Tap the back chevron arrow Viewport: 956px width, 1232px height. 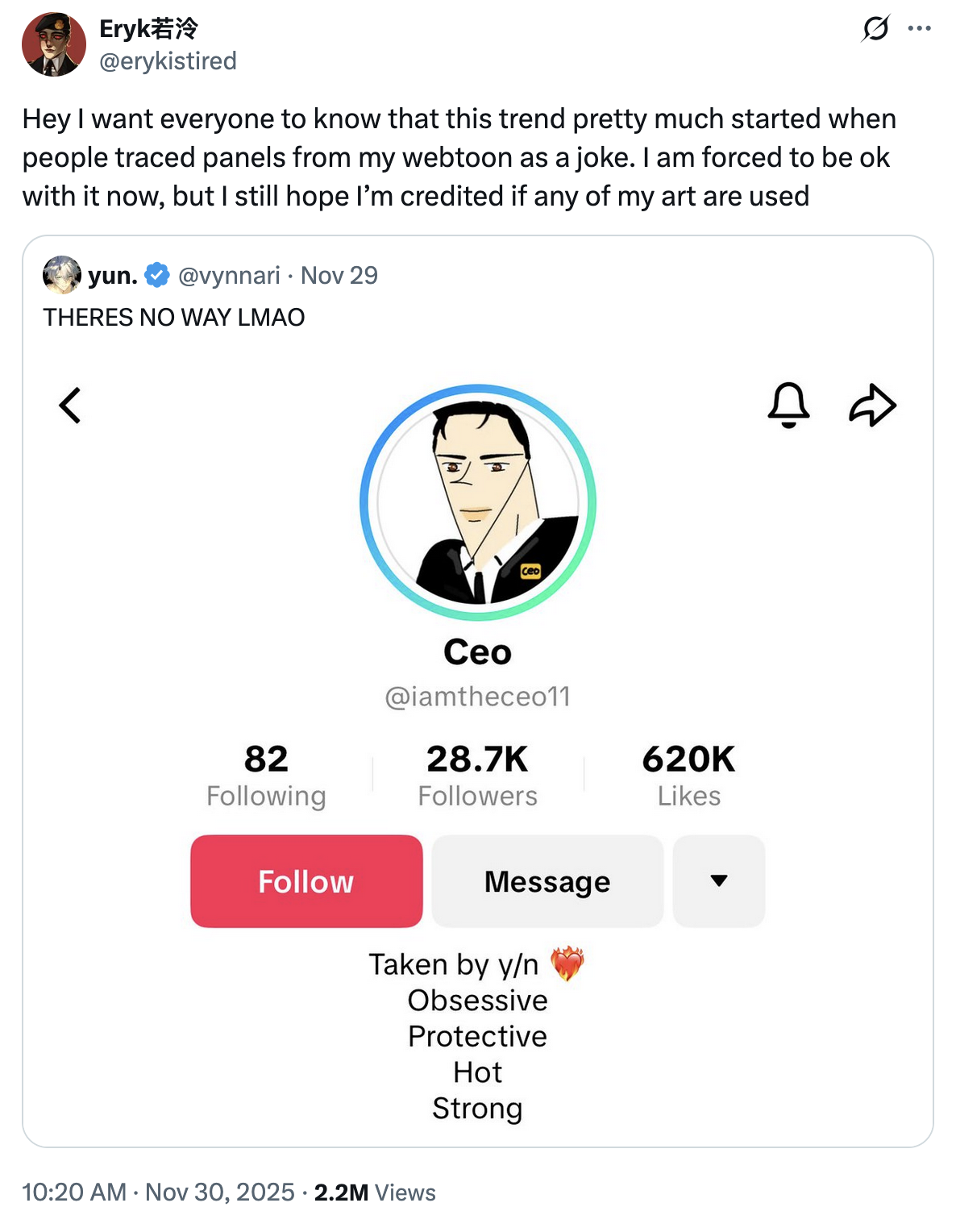[70, 406]
